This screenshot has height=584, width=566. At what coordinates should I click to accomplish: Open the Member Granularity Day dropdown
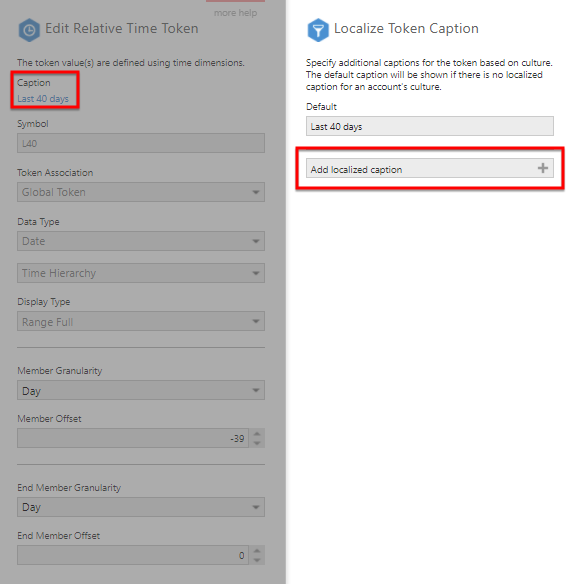(x=141, y=390)
